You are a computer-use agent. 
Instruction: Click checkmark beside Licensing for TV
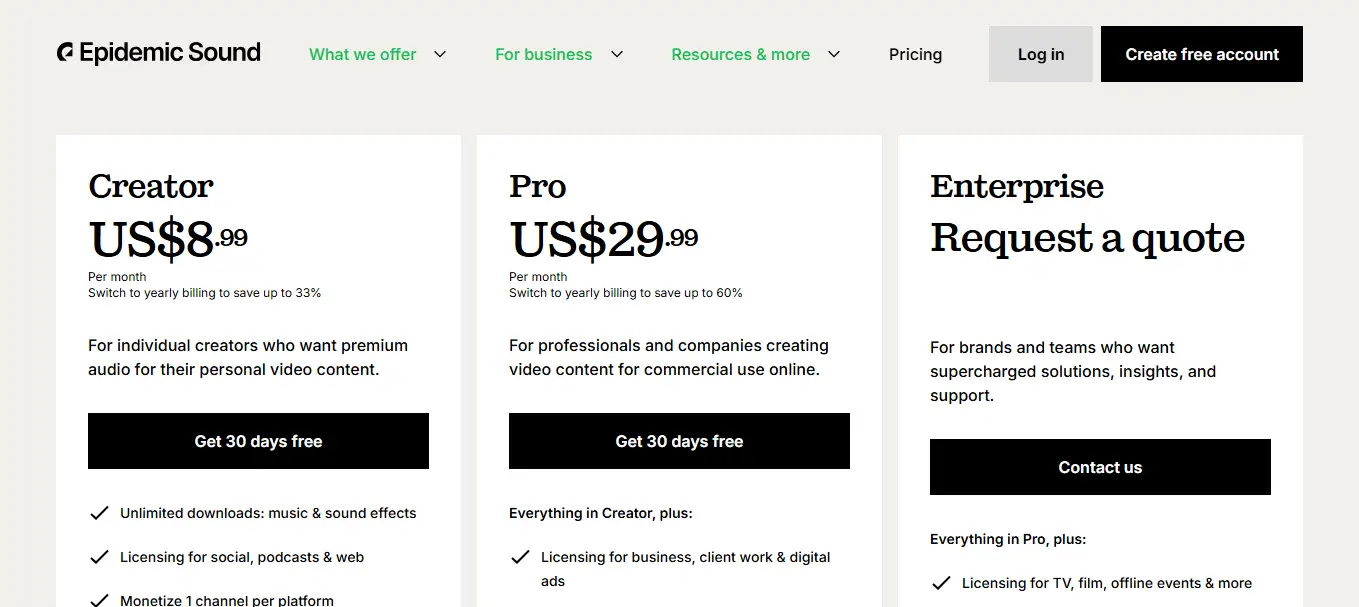click(x=941, y=583)
